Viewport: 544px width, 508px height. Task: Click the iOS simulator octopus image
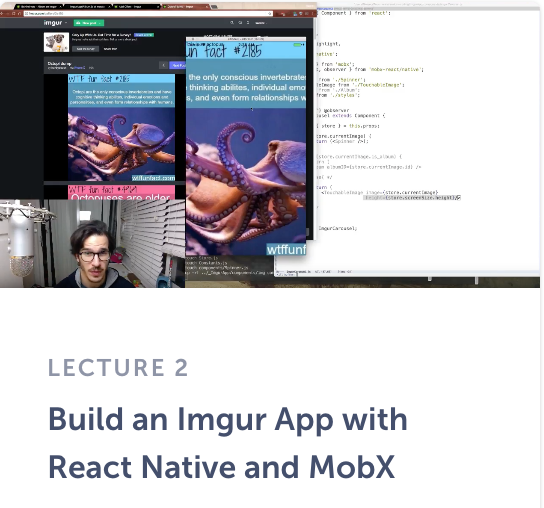tap(246, 181)
